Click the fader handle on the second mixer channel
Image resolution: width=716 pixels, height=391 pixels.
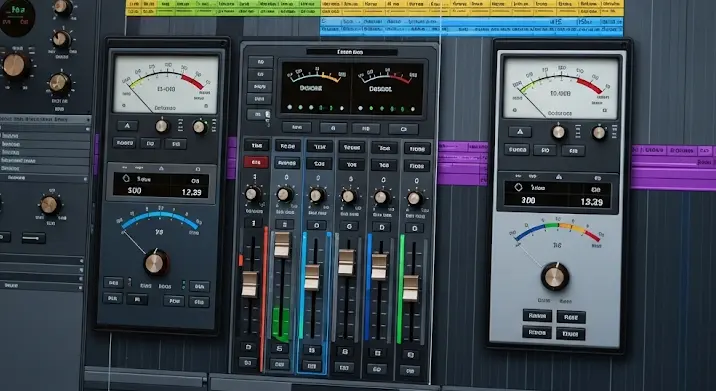282,245
